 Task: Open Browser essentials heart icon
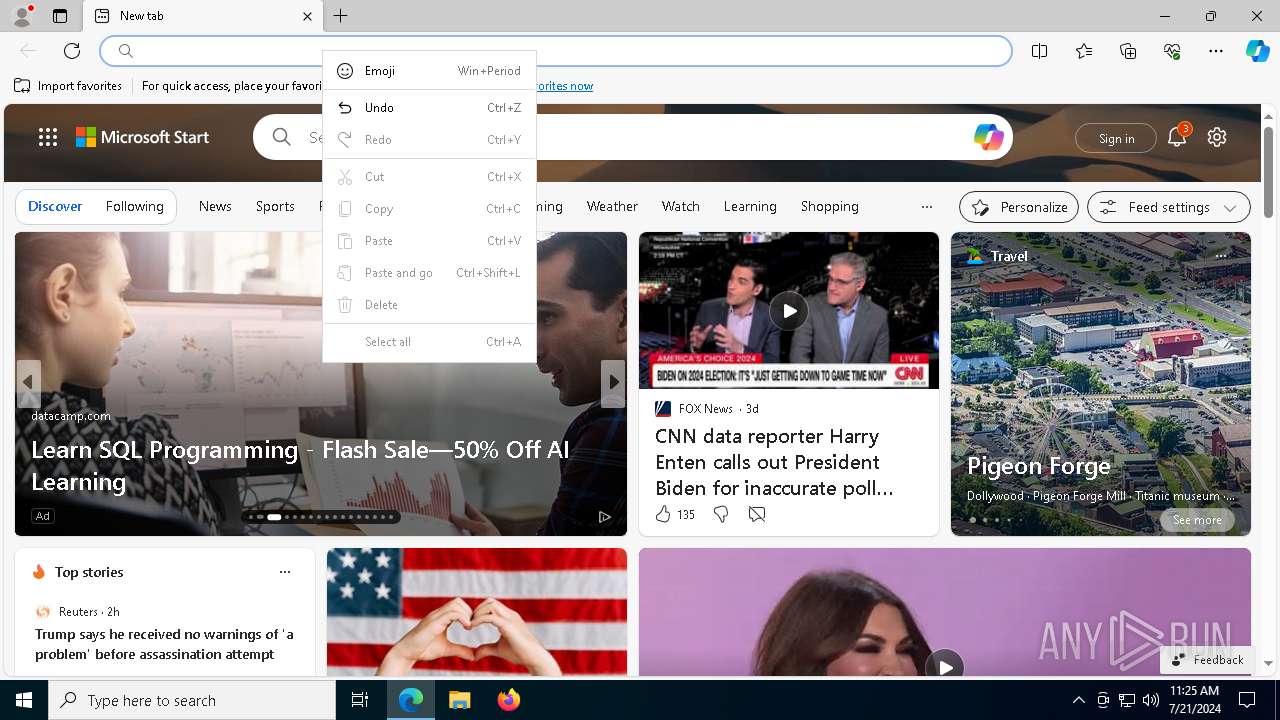click(1172, 51)
